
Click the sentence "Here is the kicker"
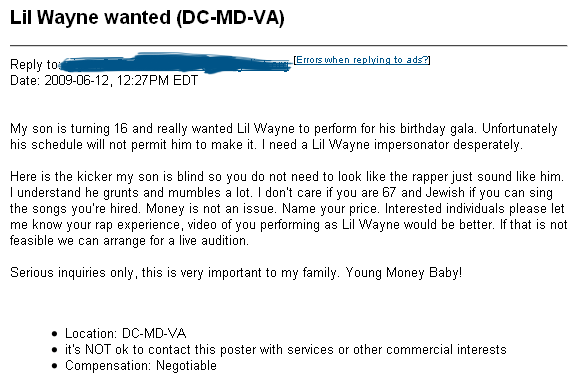click(x=287, y=176)
